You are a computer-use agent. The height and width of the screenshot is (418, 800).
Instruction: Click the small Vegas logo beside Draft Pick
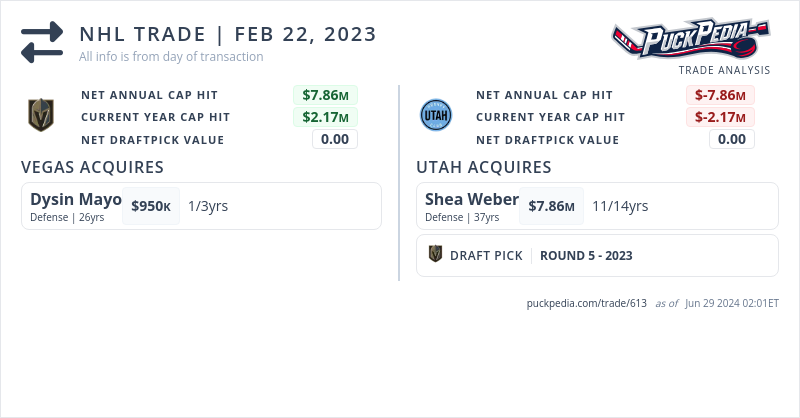(x=435, y=255)
